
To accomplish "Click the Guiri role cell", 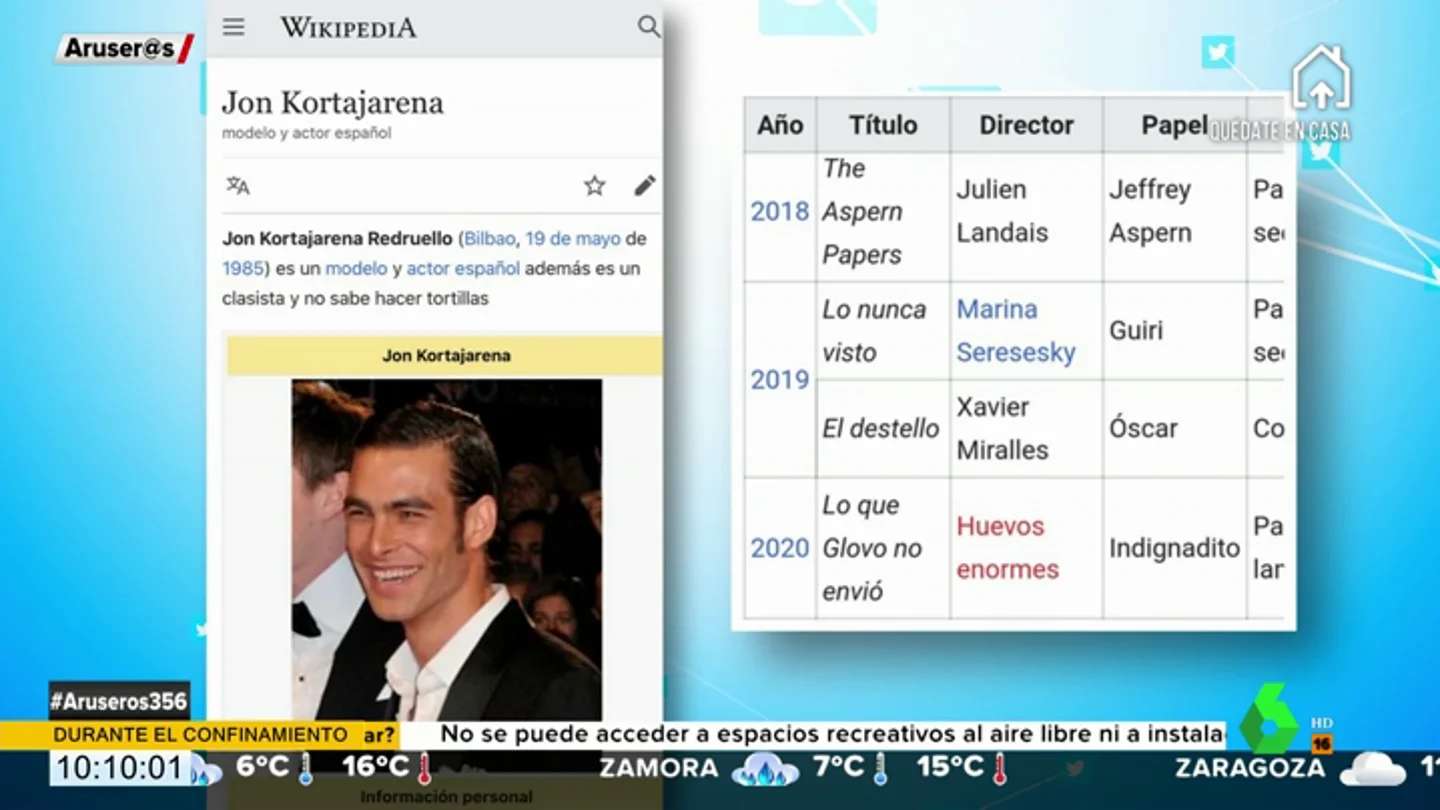I will (1175, 331).
